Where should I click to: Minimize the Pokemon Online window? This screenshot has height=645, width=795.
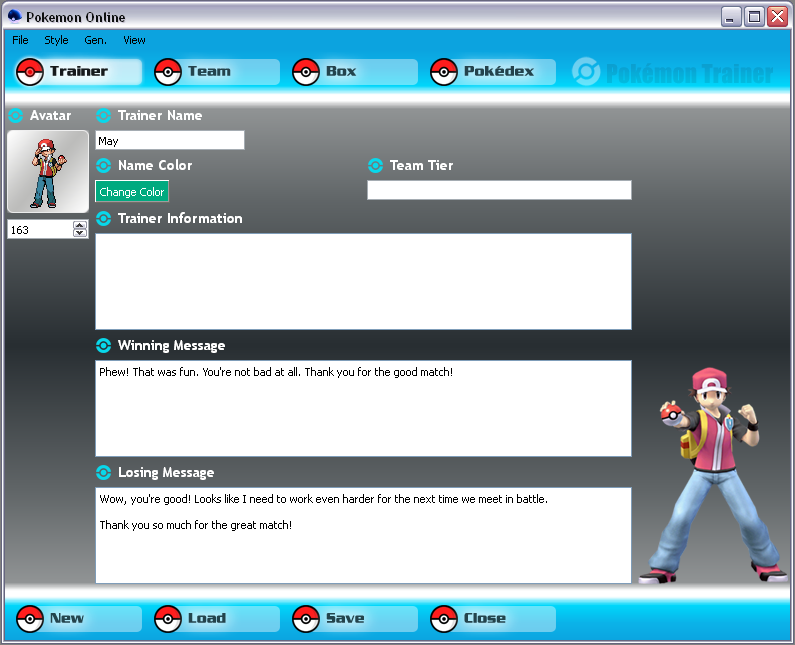coord(731,17)
